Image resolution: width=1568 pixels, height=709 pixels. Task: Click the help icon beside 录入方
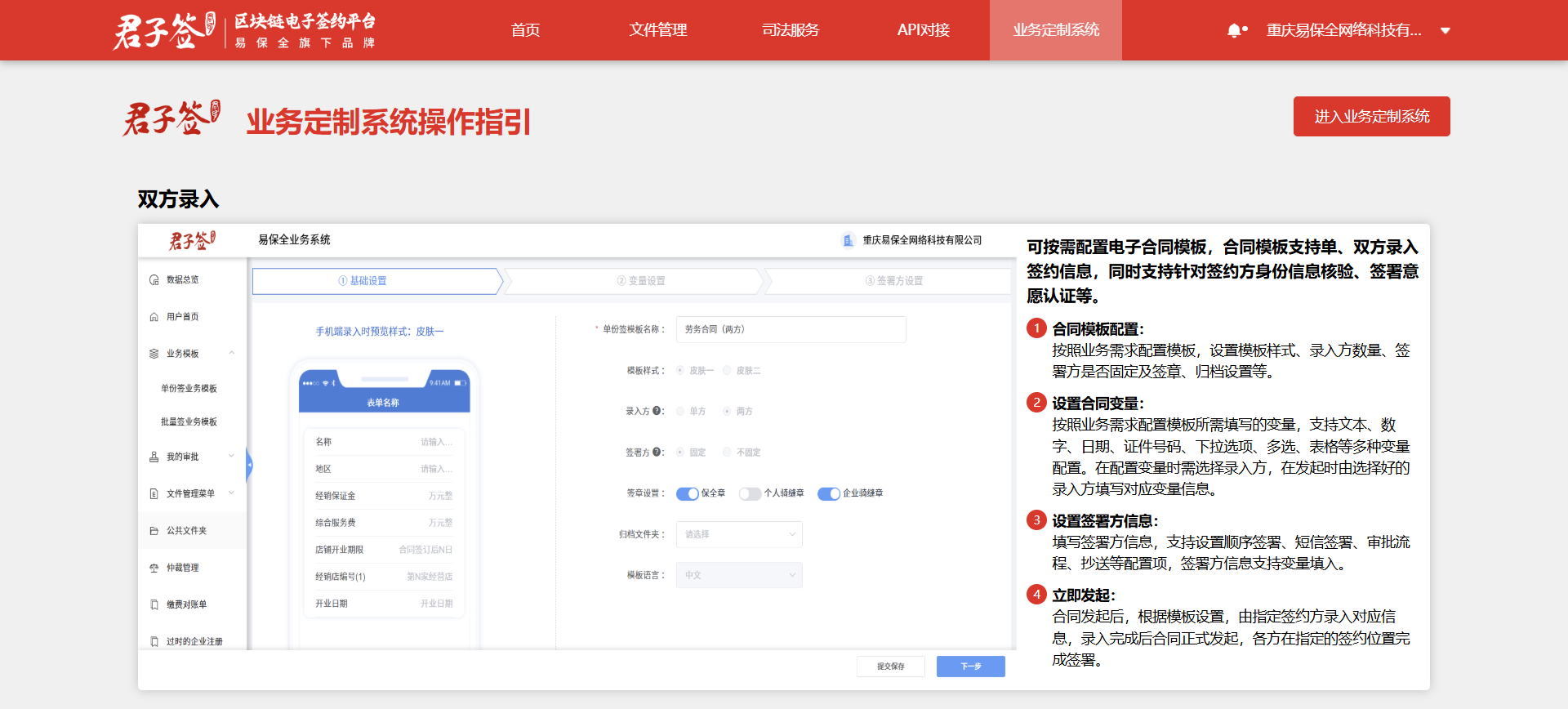[657, 411]
